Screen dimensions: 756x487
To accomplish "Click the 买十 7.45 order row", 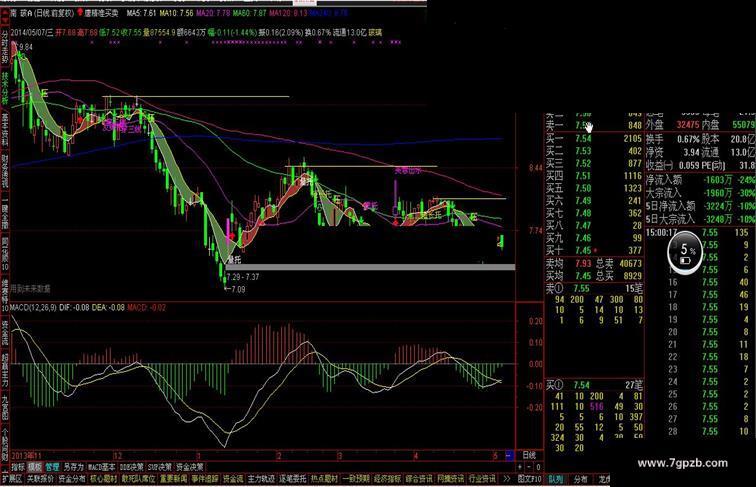I will [x=594, y=250].
